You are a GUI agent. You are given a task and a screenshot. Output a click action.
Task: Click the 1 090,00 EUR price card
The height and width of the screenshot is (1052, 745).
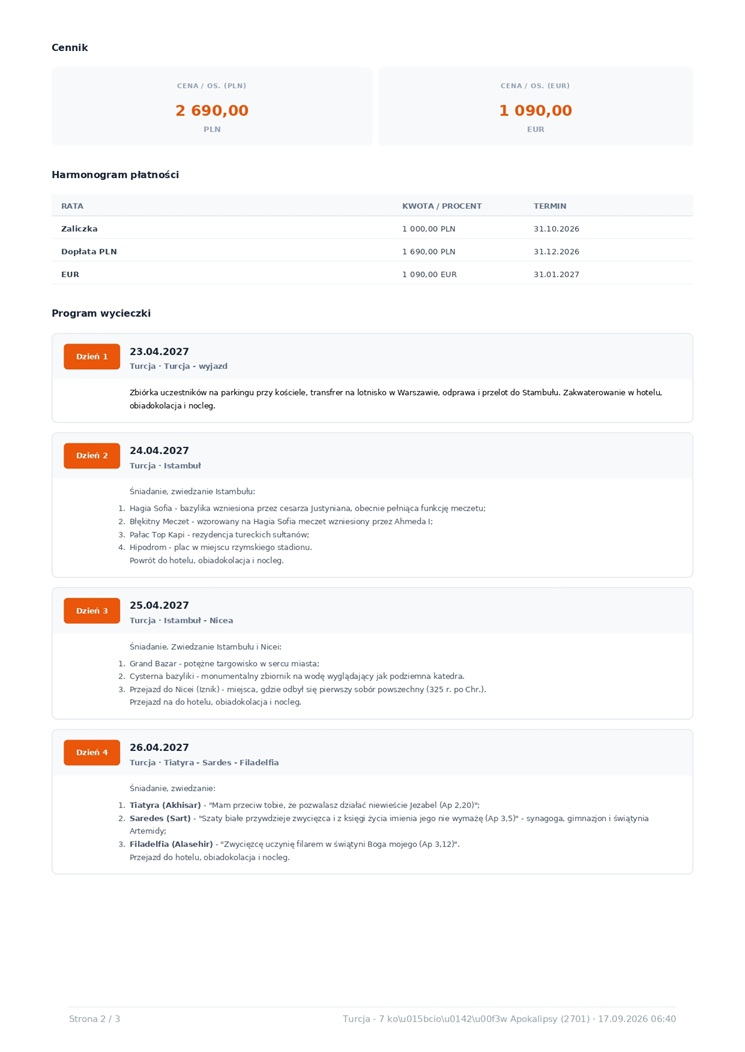tap(536, 107)
